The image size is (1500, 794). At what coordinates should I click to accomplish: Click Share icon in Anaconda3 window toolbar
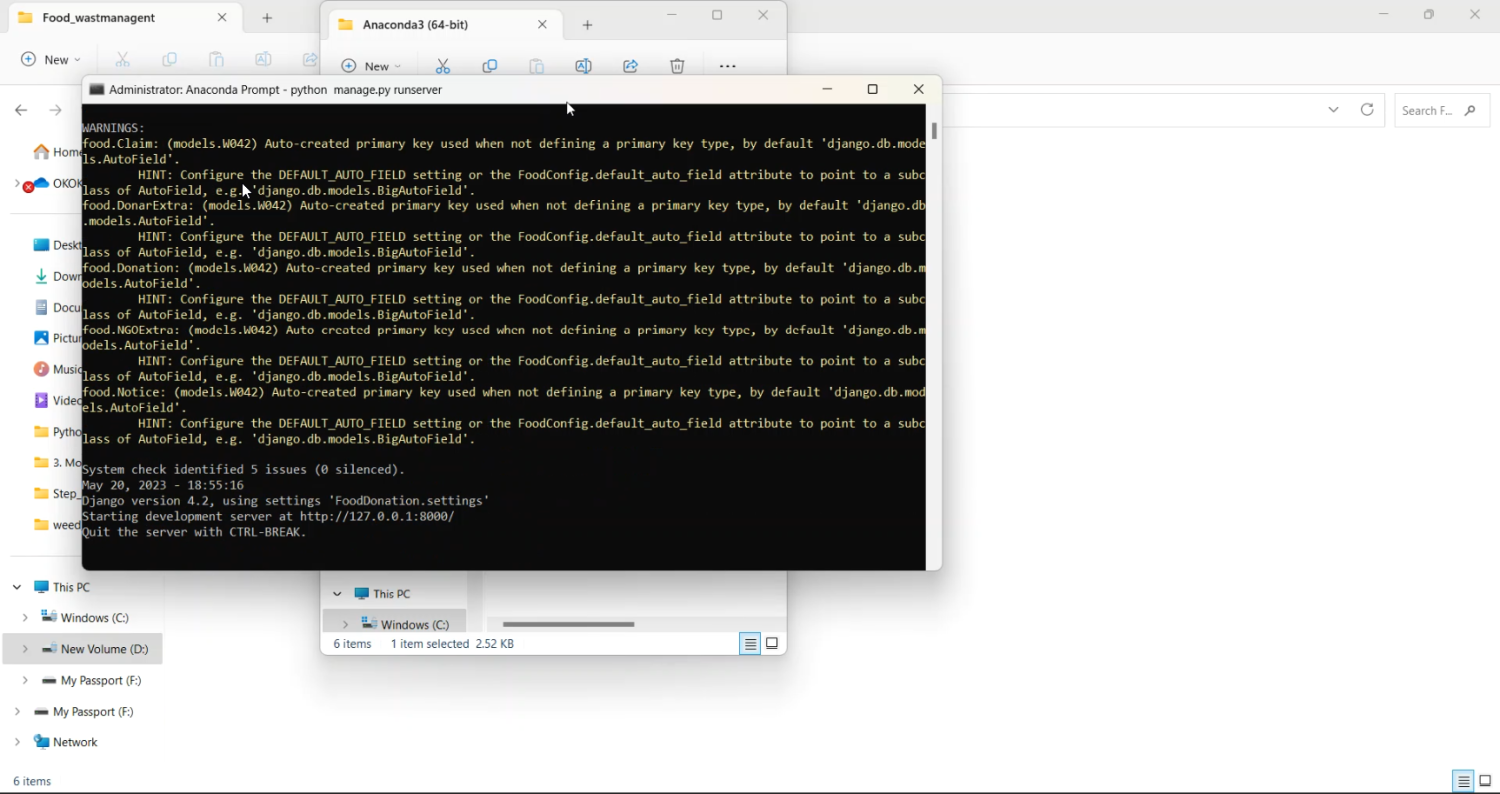click(x=631, y=66)
